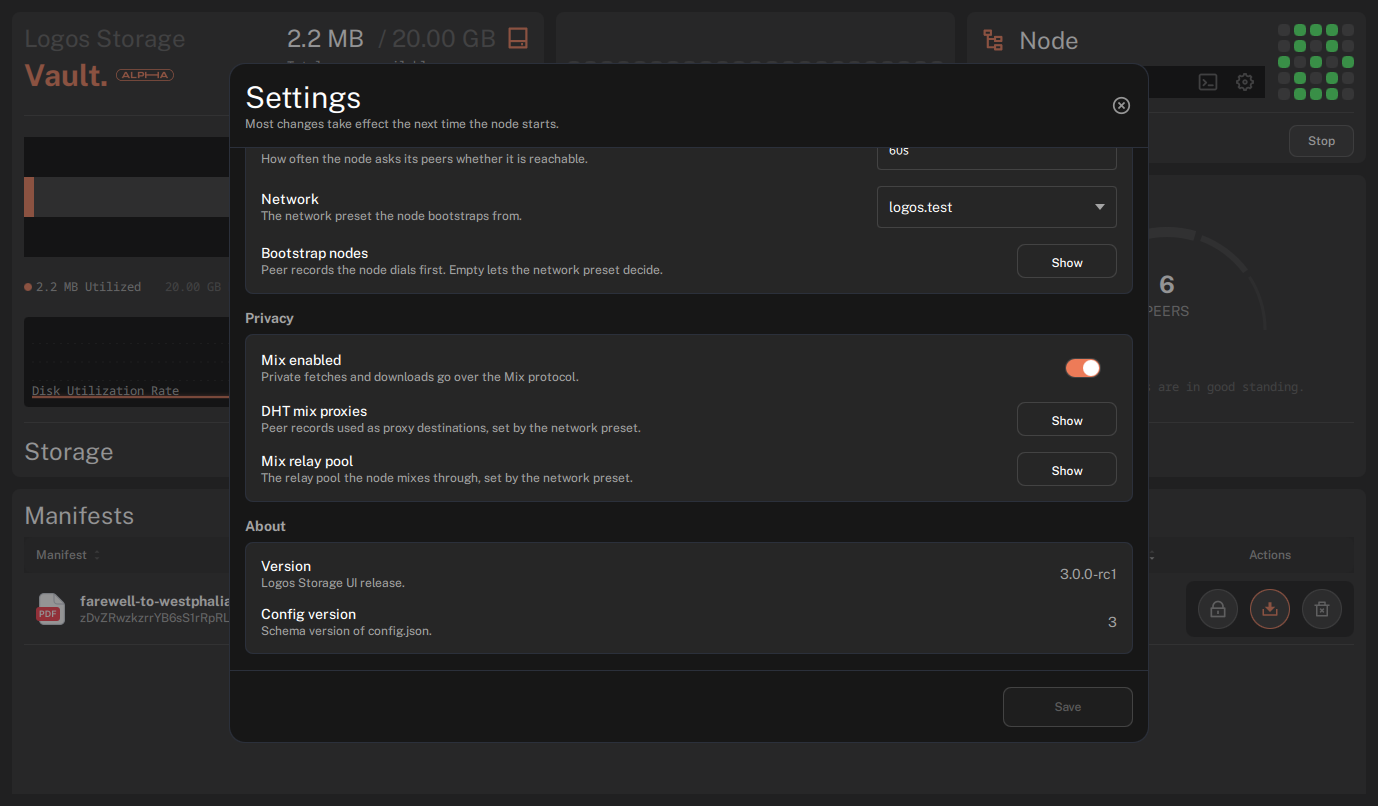Screen dimensions: 1378x806
Task: Show the DHT mix proxies
Action: (1067, 419)
